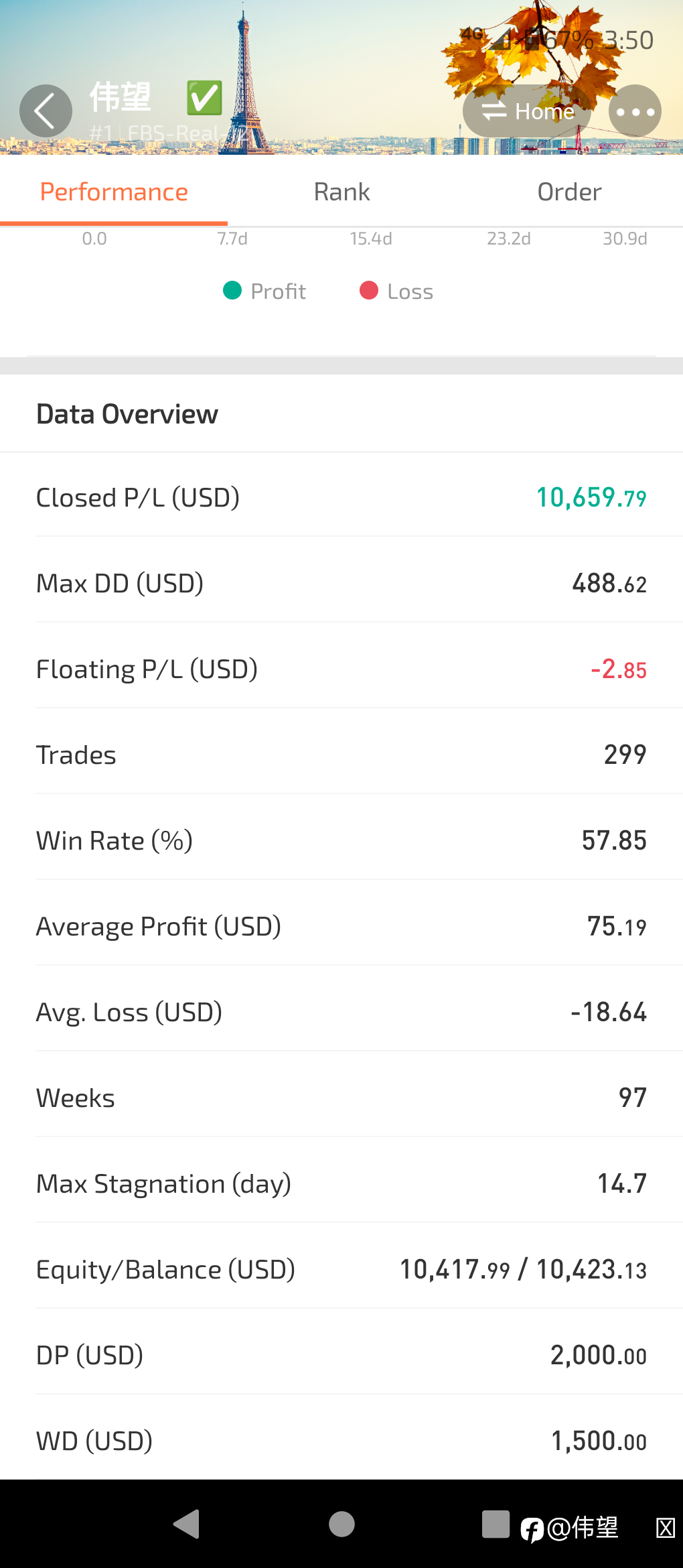Toggle the green Profit legend dot

pyautogui.click(x=232, y=291)
